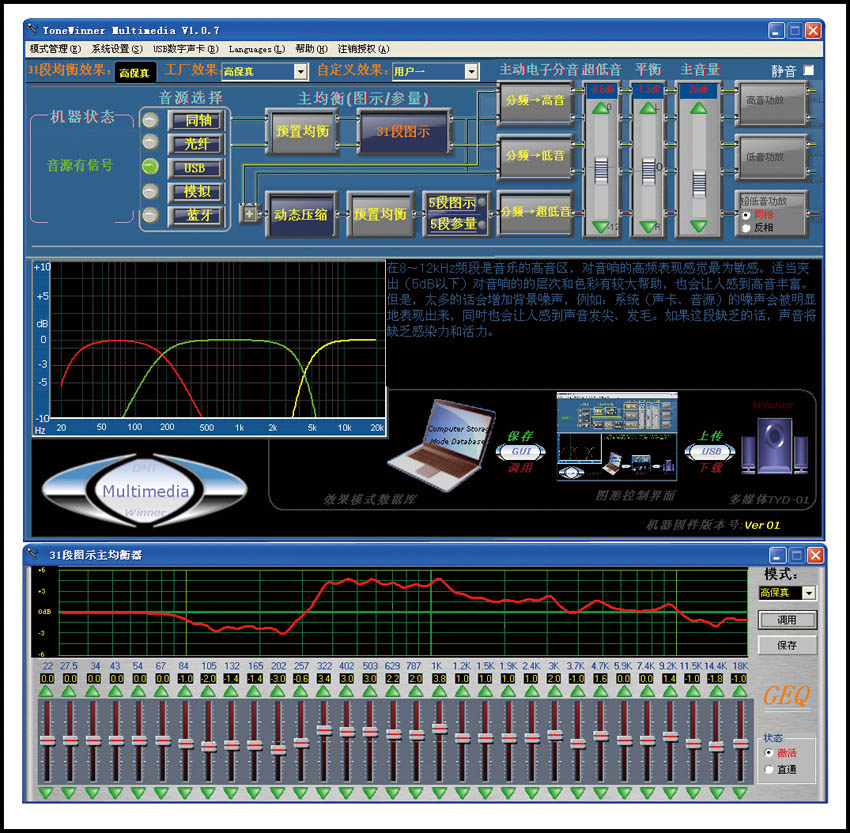Enable the 静音 mute checkbox
This screenshot has width=850, height=833.
coord(808,71)
